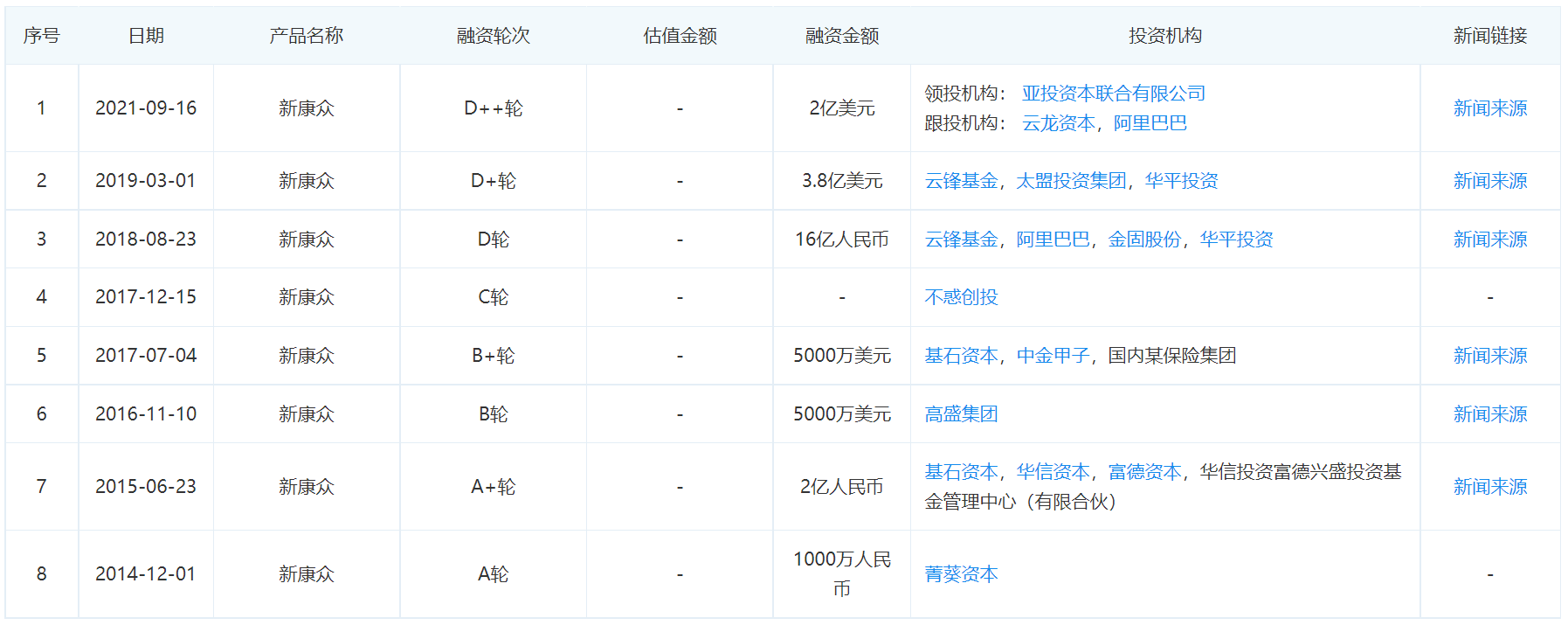Click 云锋基金 in the 2018-08-23 row
The width and height of the screenshot is (1568, 625).
961,240
